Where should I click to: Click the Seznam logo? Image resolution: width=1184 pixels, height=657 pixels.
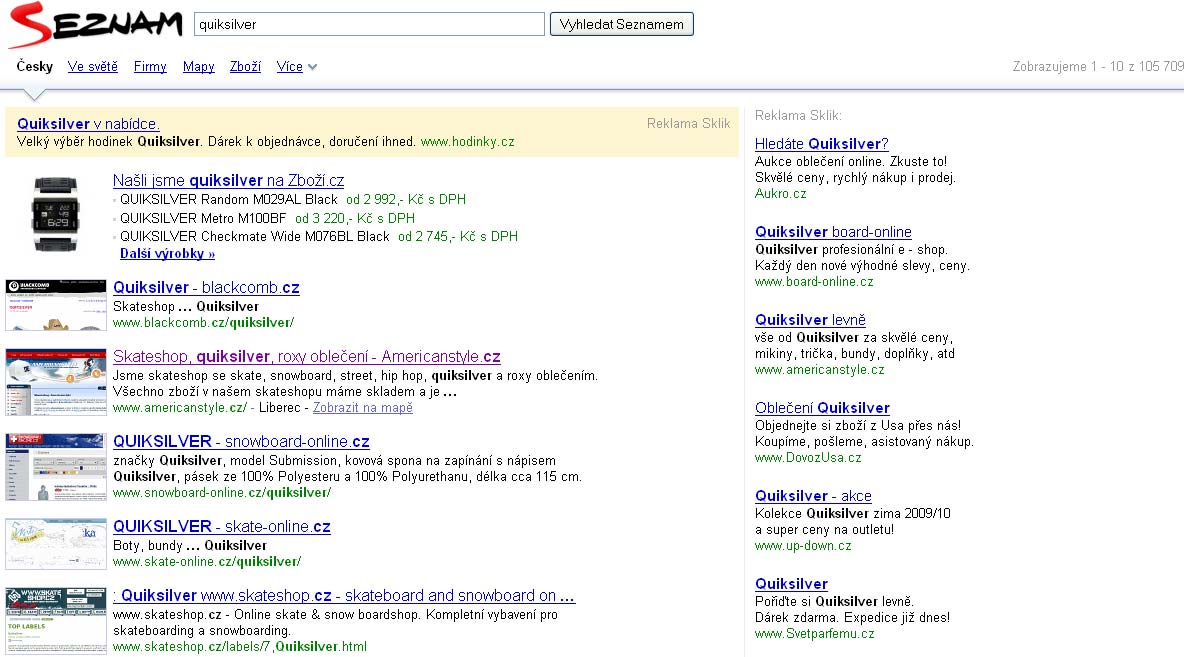click(96, 24)
